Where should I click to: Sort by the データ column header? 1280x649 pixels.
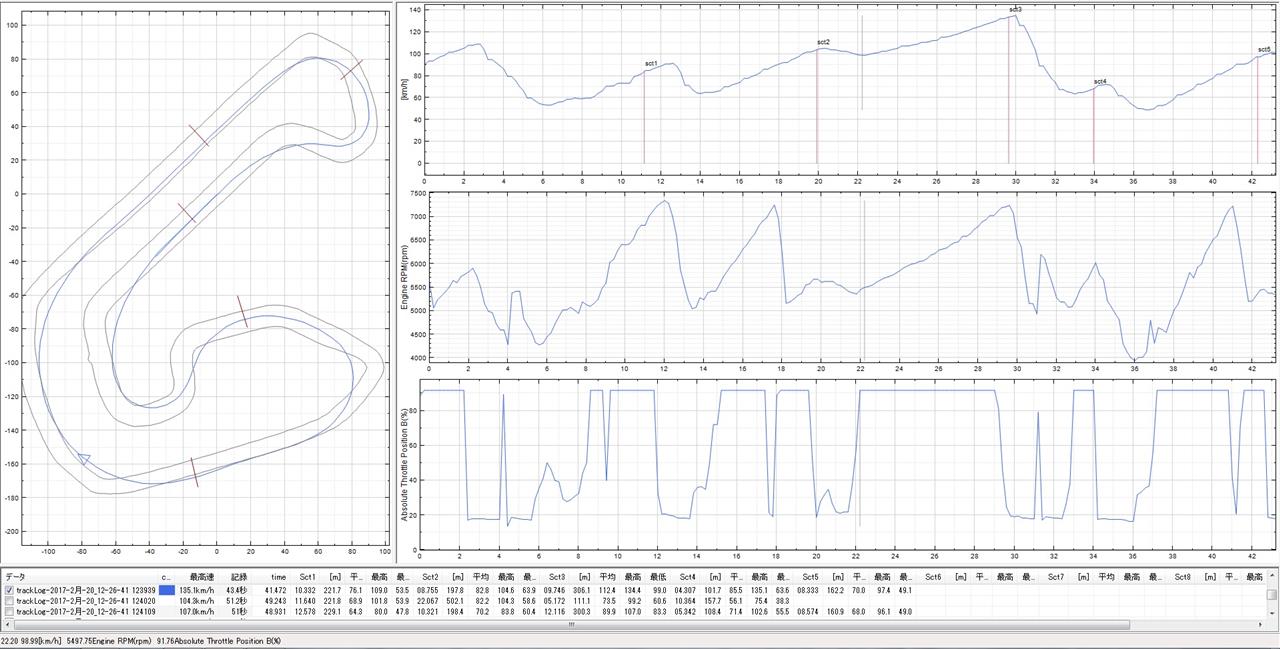(x=15, y=577)
